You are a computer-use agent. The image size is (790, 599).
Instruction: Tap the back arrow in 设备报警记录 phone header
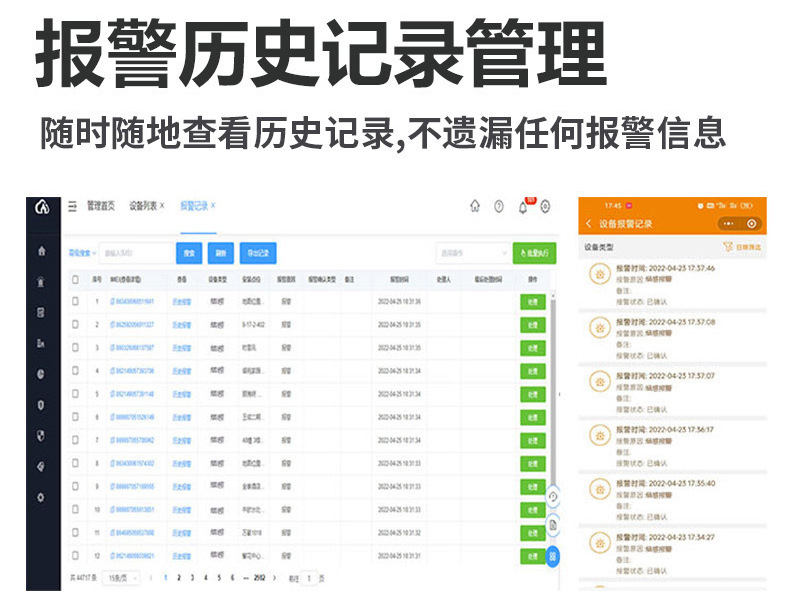tap(588, 223)
